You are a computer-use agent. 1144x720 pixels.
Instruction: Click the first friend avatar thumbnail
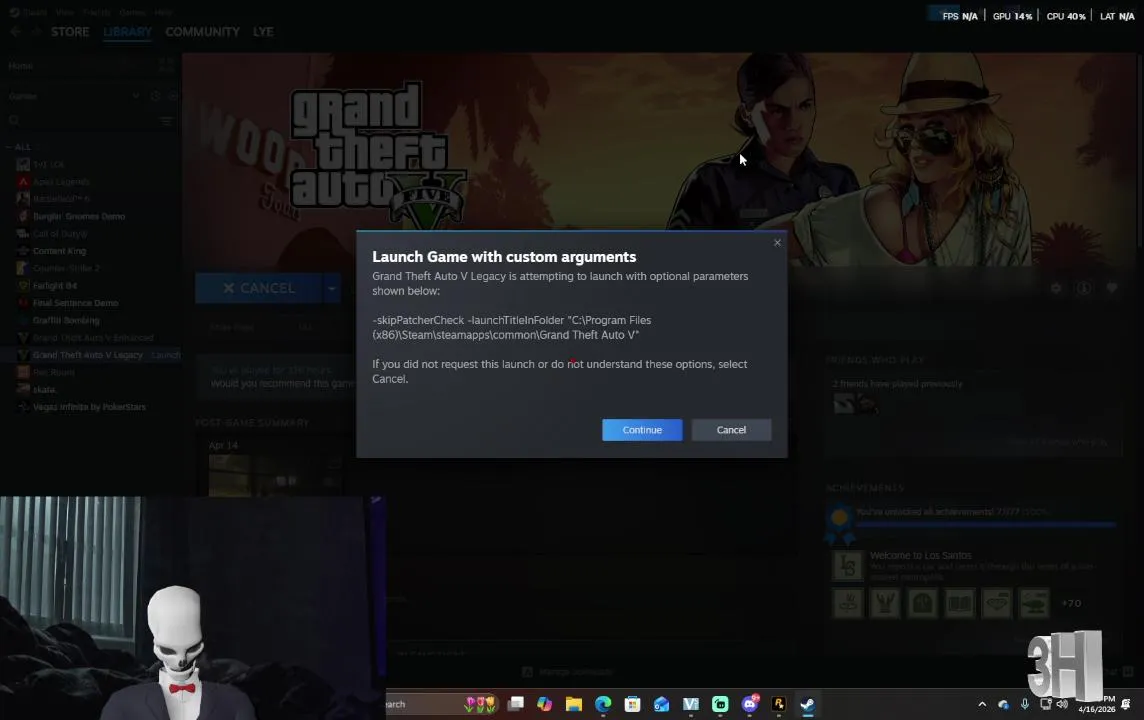(843, 403)
